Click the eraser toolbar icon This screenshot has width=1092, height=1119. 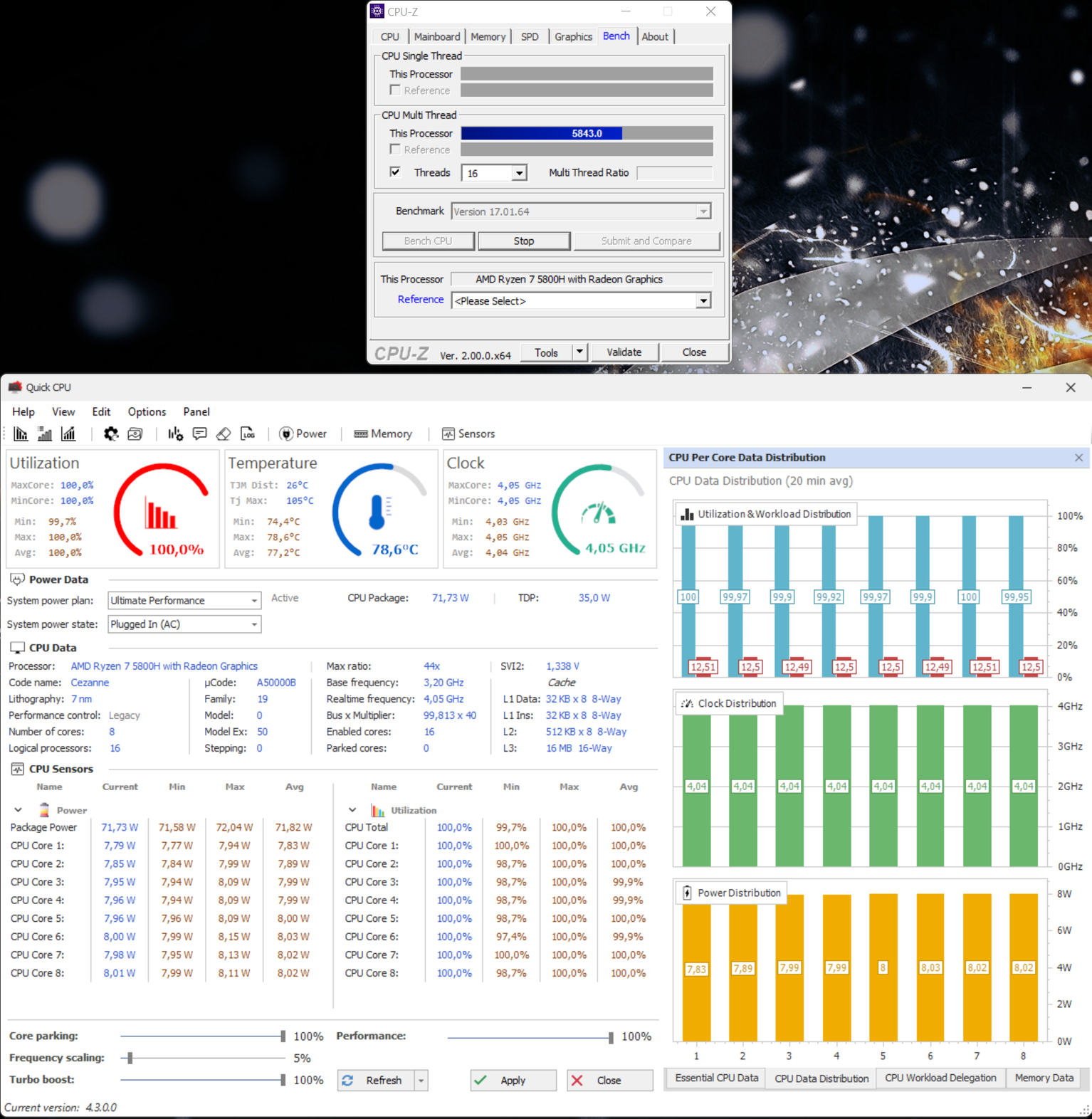(224, 434)
